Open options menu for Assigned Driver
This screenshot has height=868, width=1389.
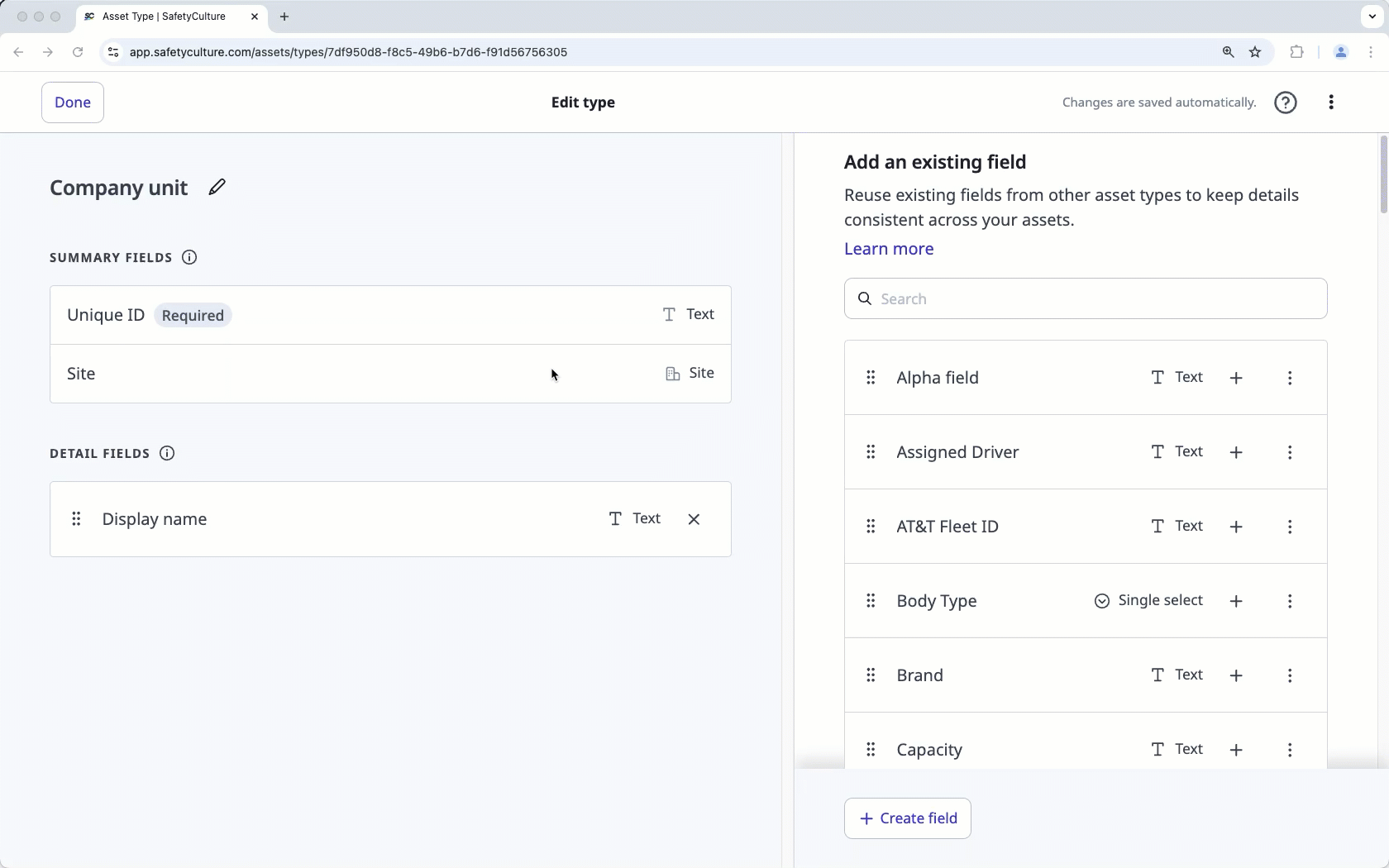tap(1290, 452)
